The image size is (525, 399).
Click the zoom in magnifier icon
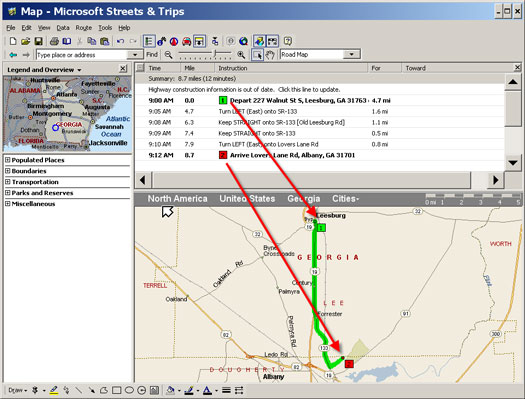click(x=241, y=55)
